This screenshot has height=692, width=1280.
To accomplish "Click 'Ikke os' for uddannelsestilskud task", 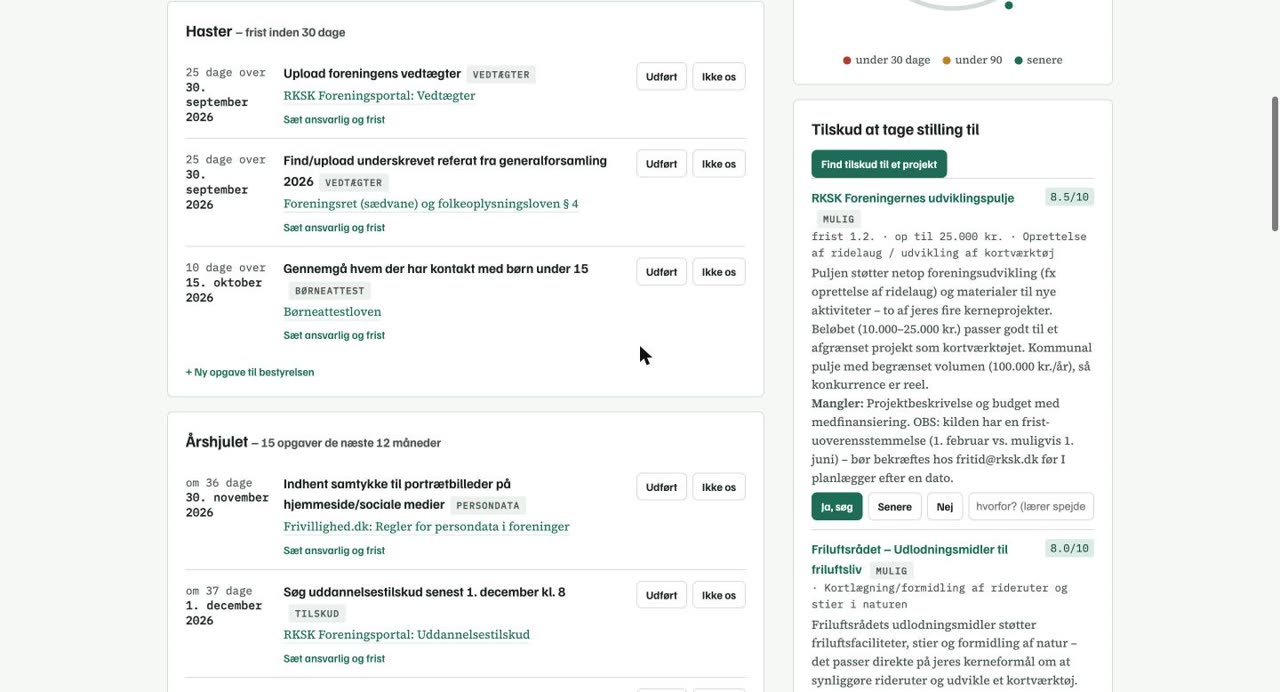I will 719,595.
